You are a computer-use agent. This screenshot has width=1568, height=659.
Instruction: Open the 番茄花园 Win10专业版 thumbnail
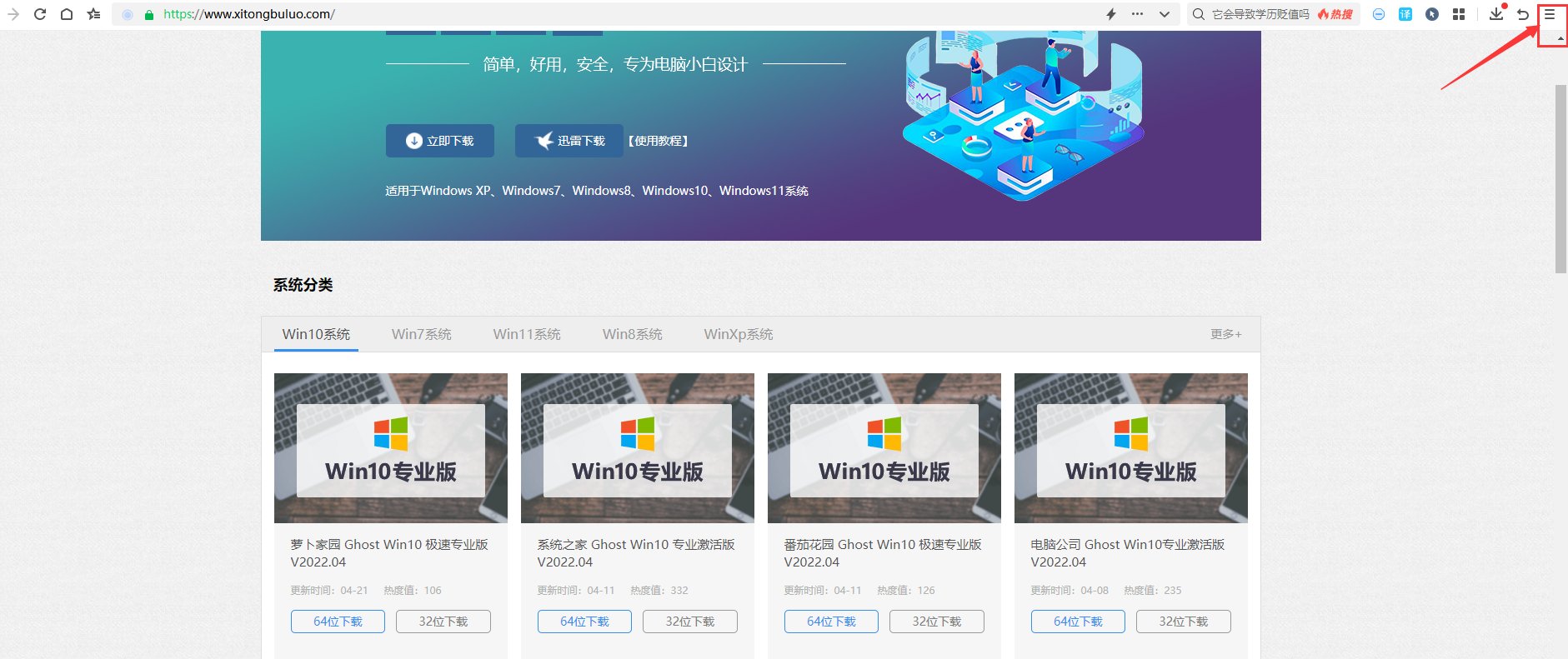point(884,448)
